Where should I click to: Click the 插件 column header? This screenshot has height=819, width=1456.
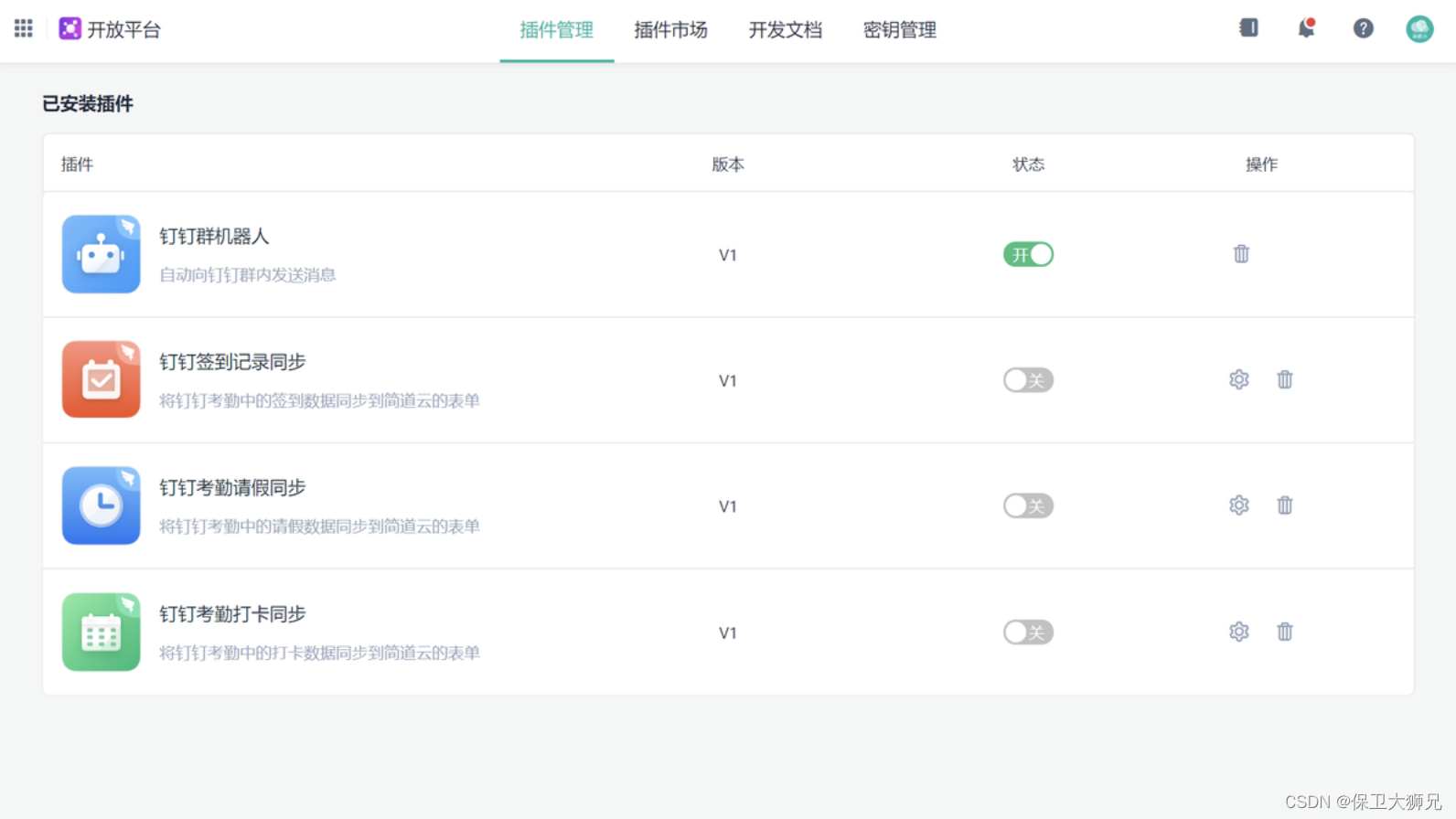point(77,165)
